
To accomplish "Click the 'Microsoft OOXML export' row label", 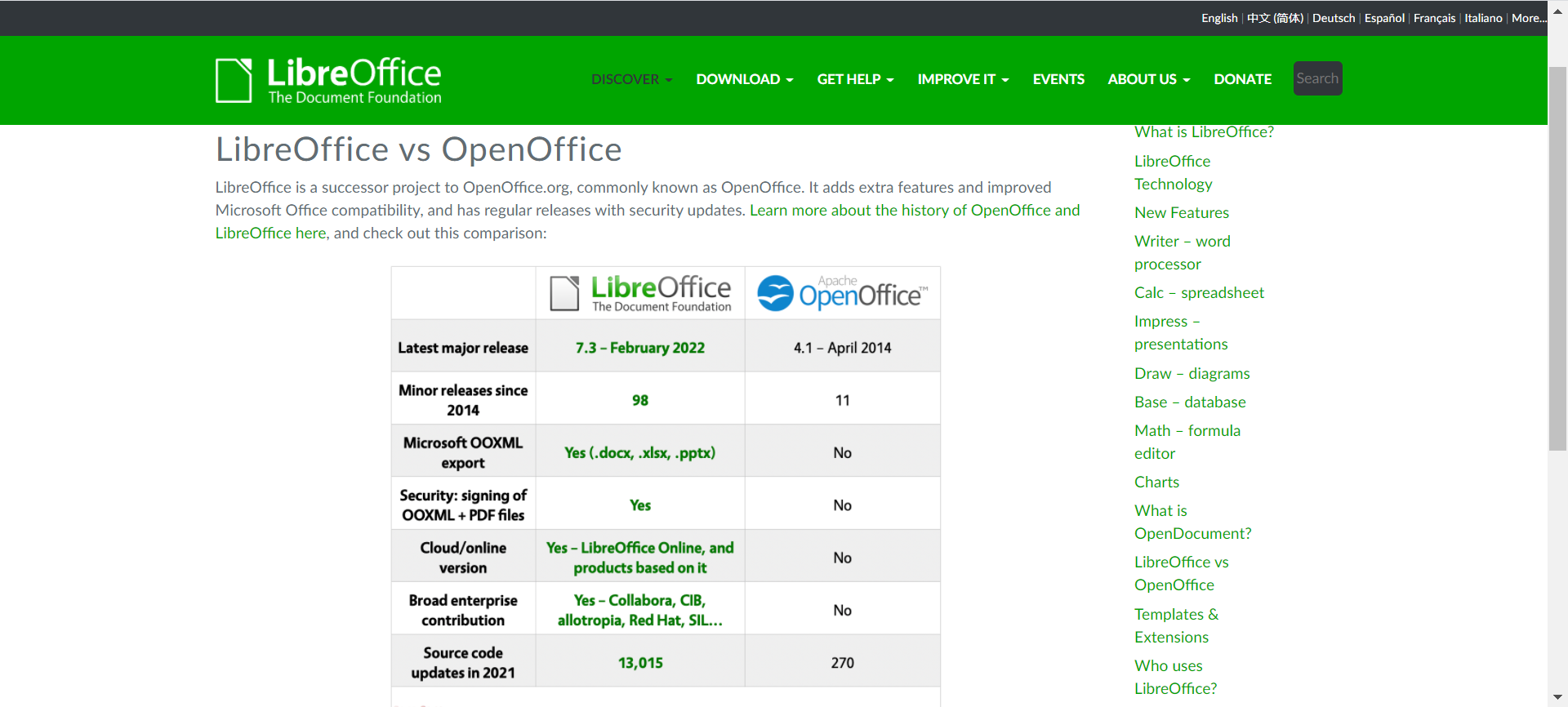I will click(x=463, y=452).
